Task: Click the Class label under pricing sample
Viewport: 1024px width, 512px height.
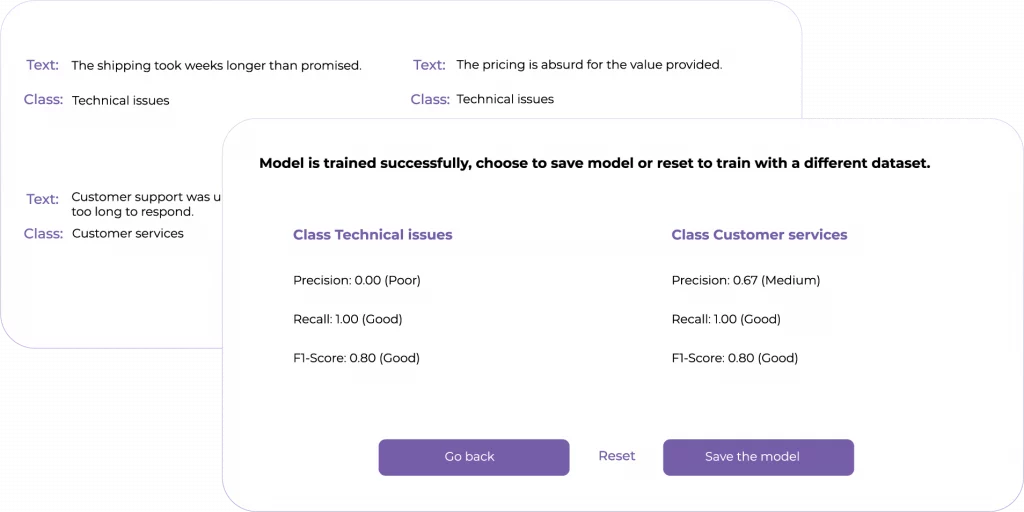Action: tap(430, 99)
